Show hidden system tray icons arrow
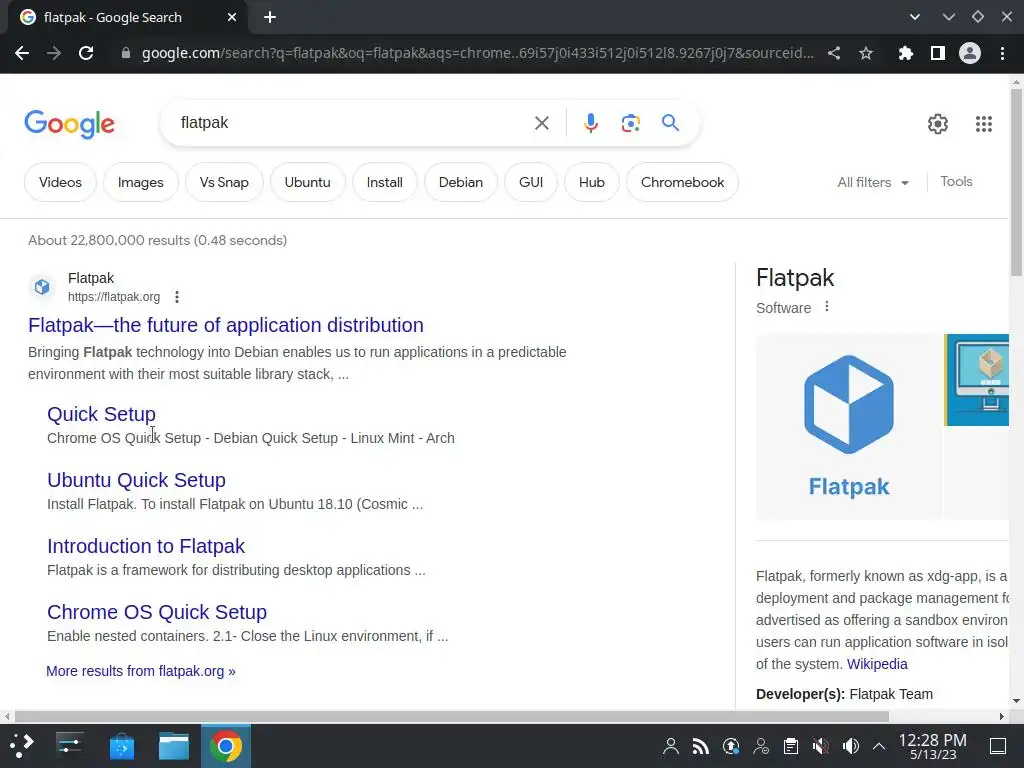 coord(879,746)
